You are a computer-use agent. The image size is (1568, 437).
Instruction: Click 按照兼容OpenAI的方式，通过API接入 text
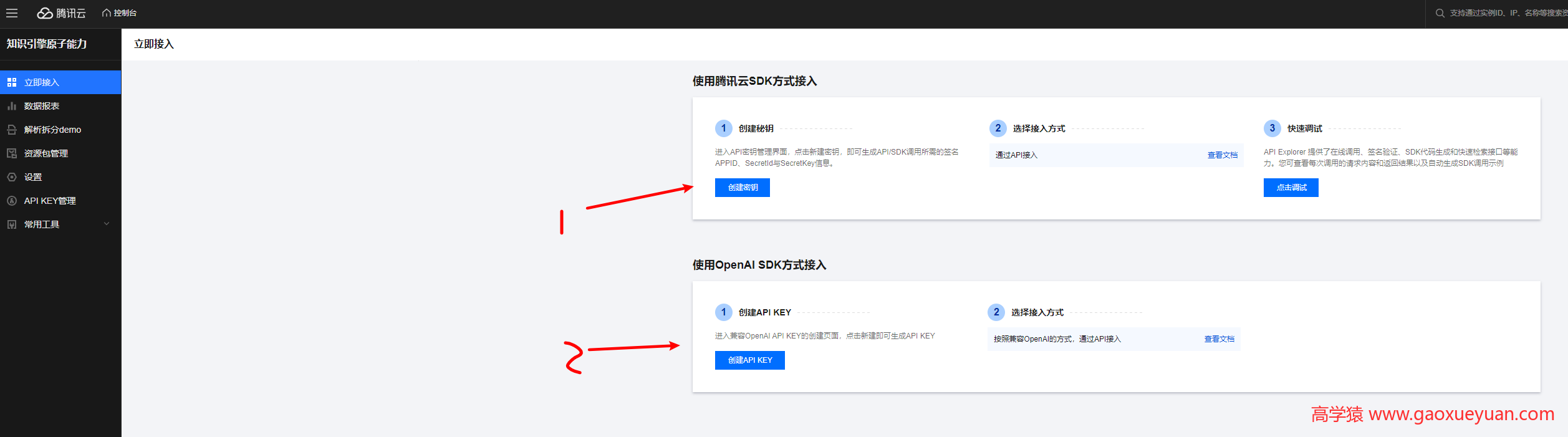click(x=1057, y=339)
